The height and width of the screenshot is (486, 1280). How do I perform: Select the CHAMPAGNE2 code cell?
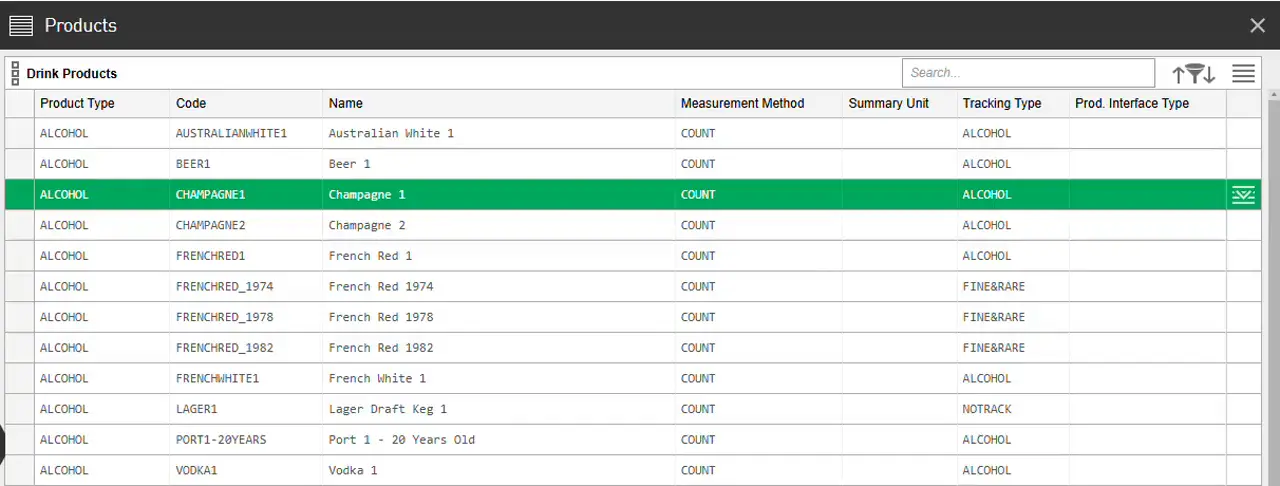[x=246, y=225]
